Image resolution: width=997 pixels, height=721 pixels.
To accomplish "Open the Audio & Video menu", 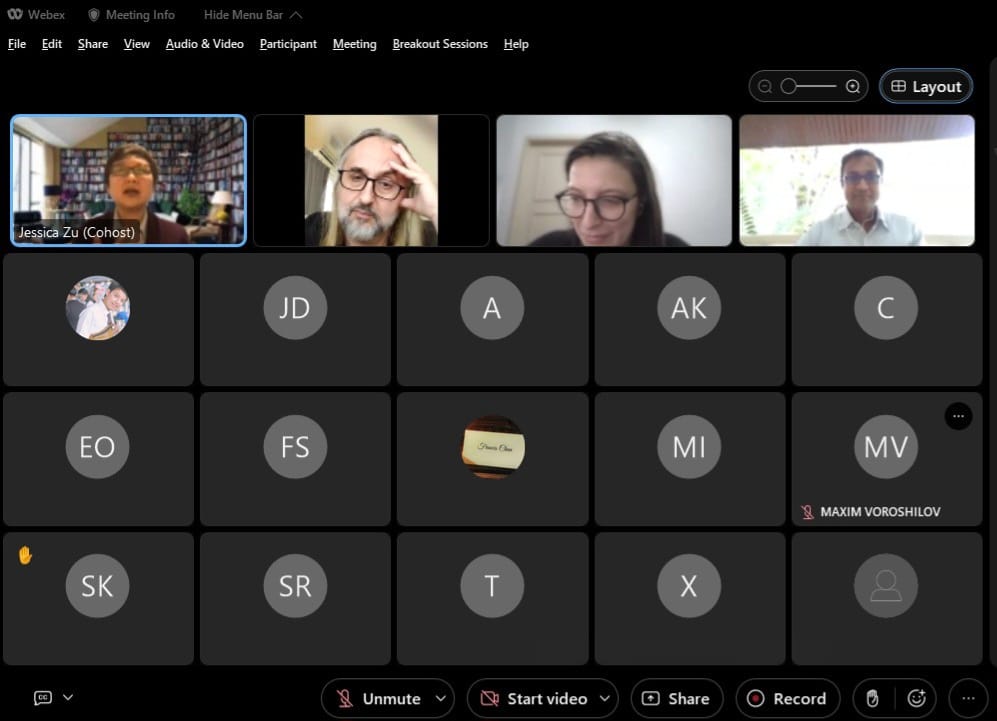I will pos(204,44).
